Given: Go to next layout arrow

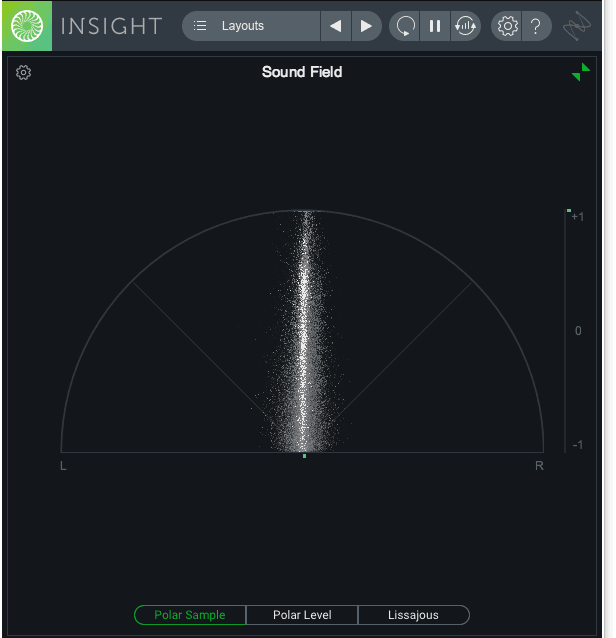Looking at the screenshot, I should [x=366, y=26].
